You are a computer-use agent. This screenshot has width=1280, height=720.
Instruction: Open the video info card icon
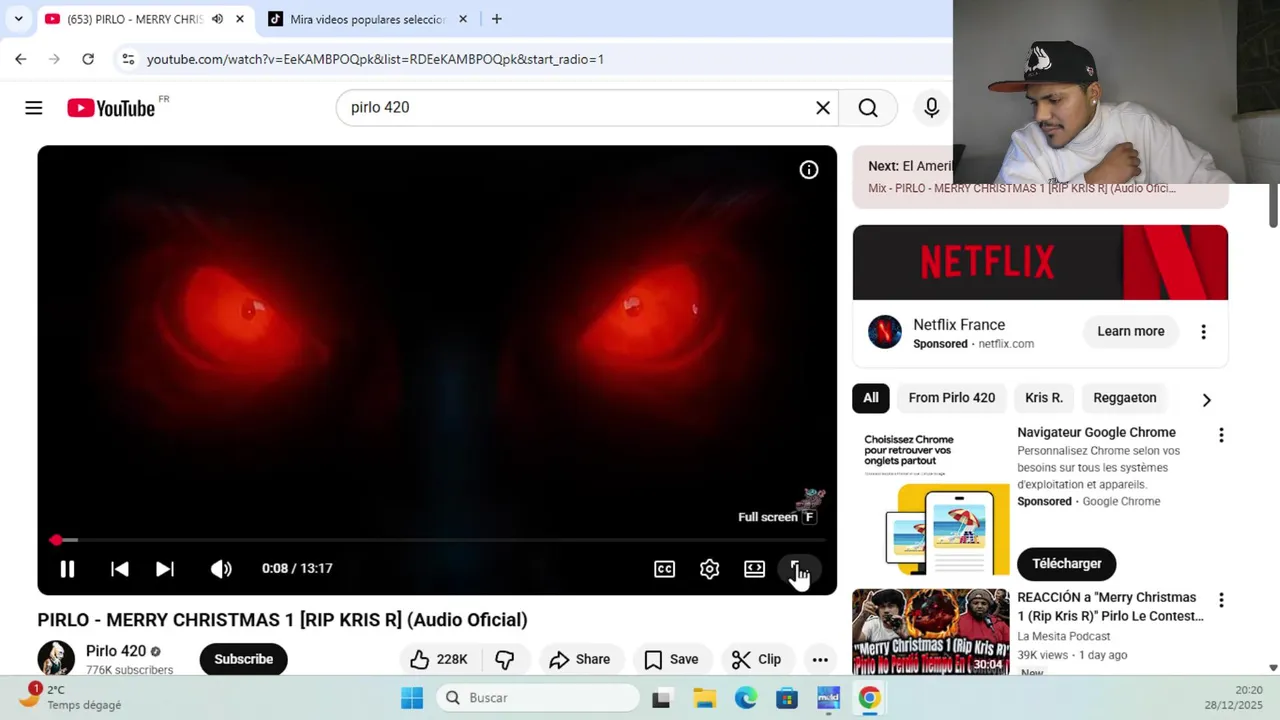[809, 170]
